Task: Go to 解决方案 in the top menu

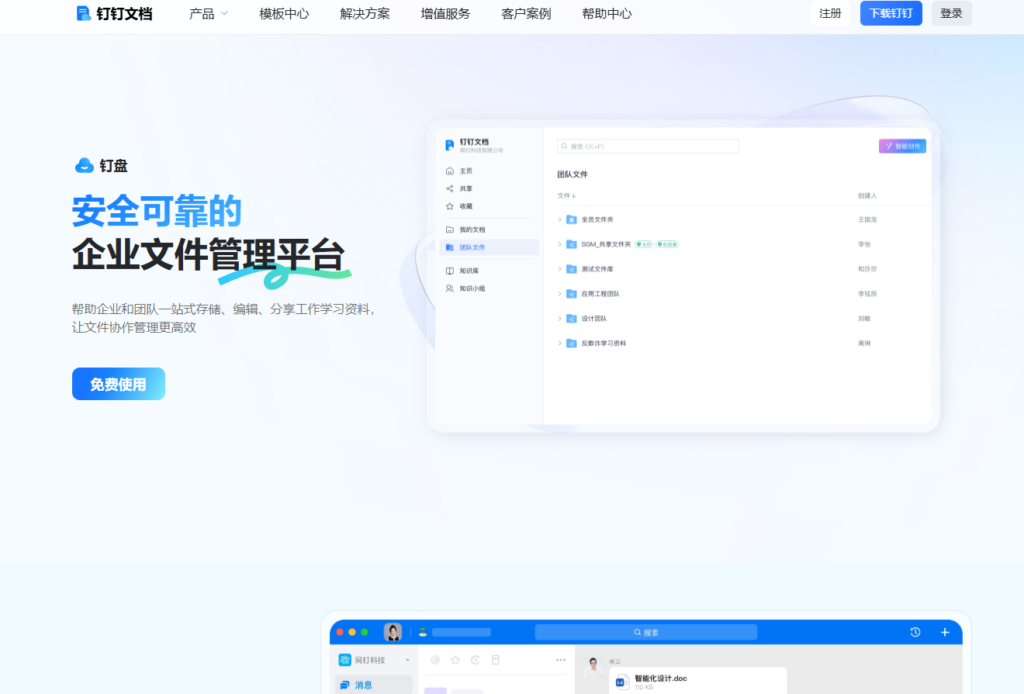Action: (x=364, y=14)
